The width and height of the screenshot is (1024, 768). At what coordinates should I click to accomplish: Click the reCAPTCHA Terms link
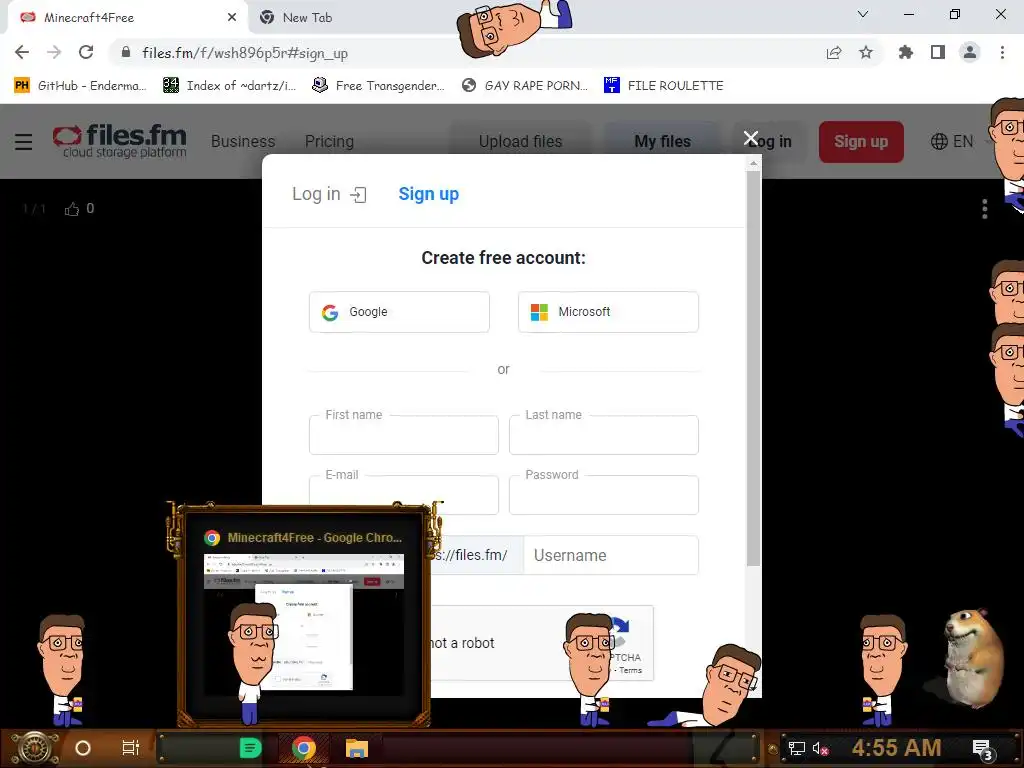pyautogui.click(x=630, y=670)
